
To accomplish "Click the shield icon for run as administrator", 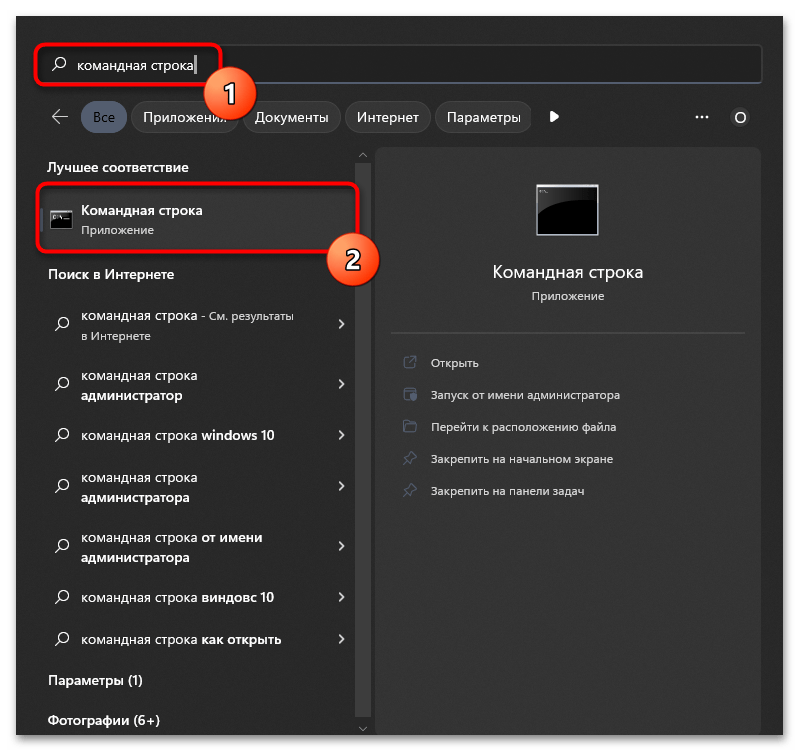I will (410, 394).
